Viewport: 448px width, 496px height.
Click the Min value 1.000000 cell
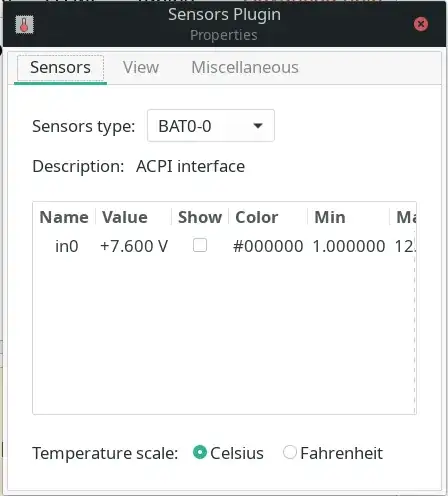pos(349,246)
